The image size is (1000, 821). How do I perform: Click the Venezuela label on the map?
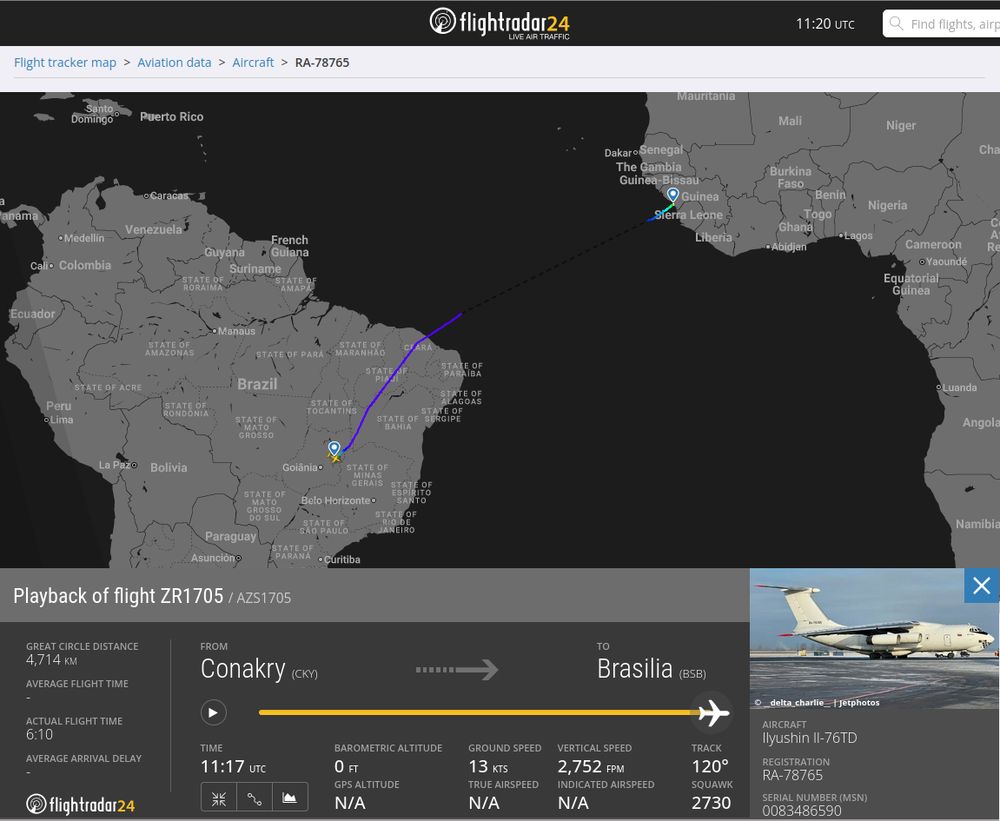(154, 230)
